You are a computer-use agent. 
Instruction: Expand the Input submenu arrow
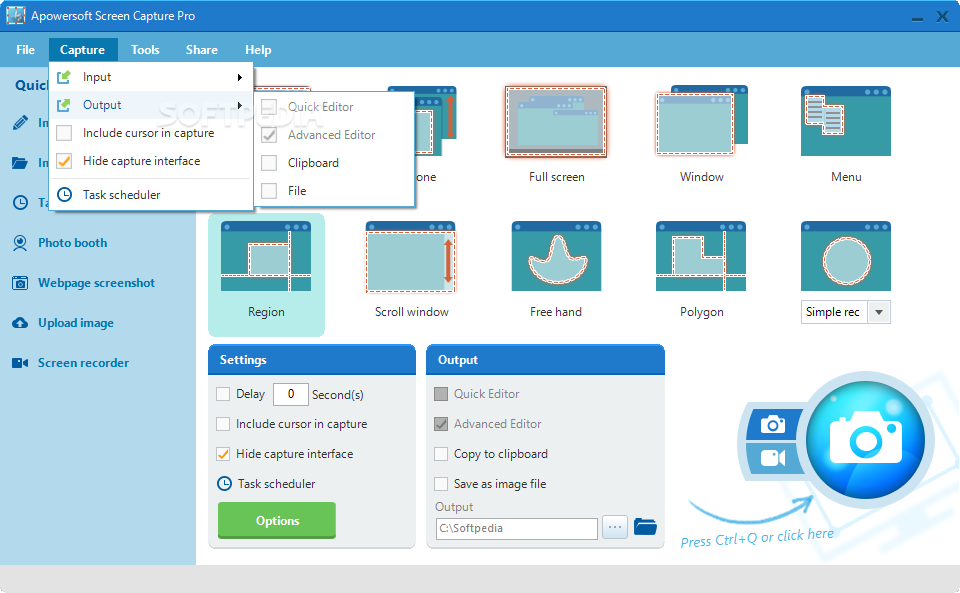[240, 77]
